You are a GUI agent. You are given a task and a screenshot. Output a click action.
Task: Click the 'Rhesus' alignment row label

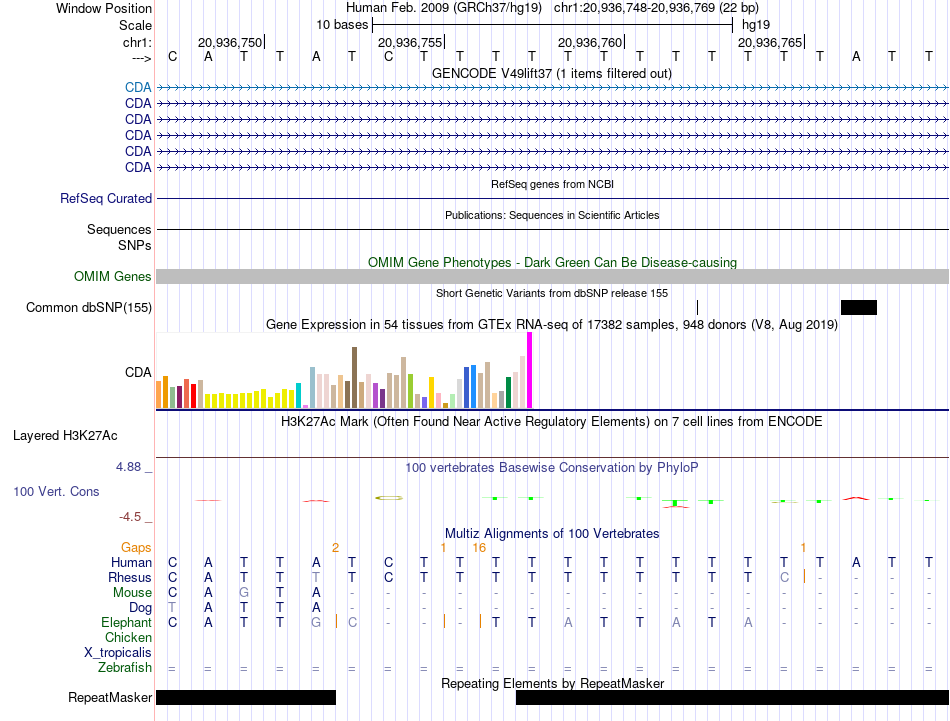[x=130, y=577]
